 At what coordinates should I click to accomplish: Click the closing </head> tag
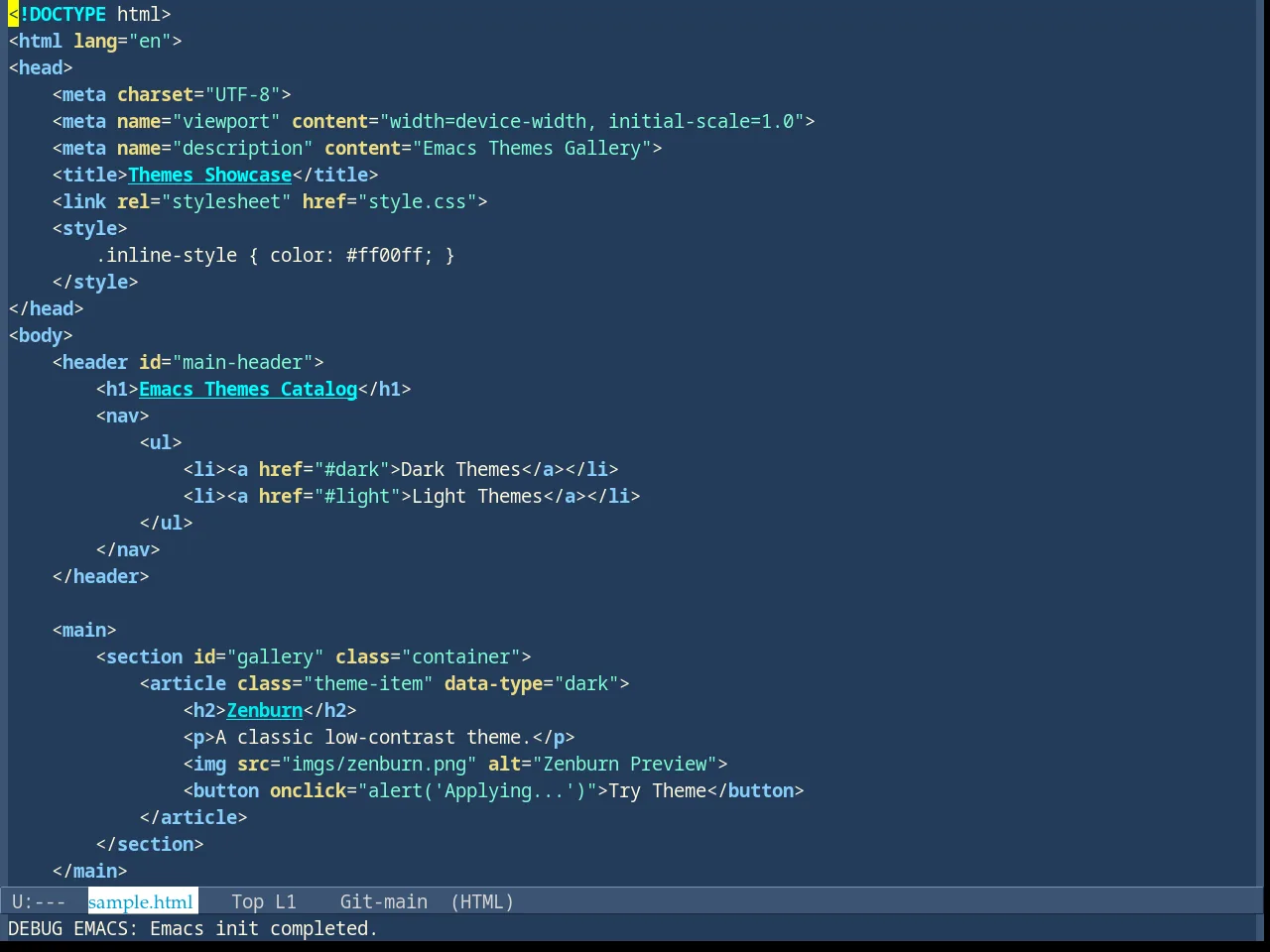tap(46, 308)
